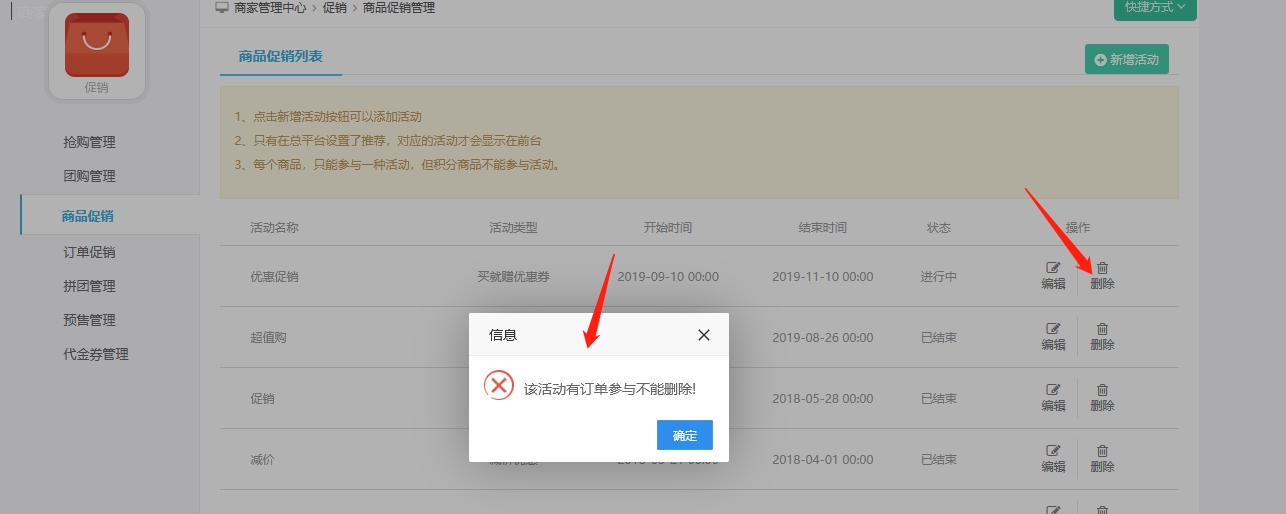Click dialog message 该活动有订单参与不能删除!

coord(610,389)
